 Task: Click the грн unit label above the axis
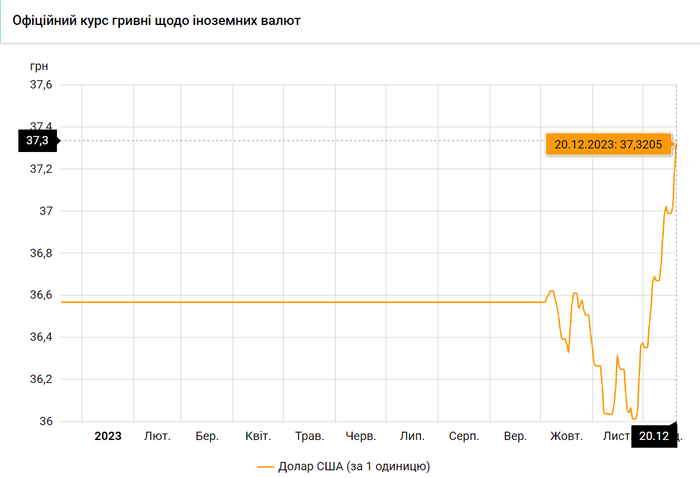pos(39,65)
